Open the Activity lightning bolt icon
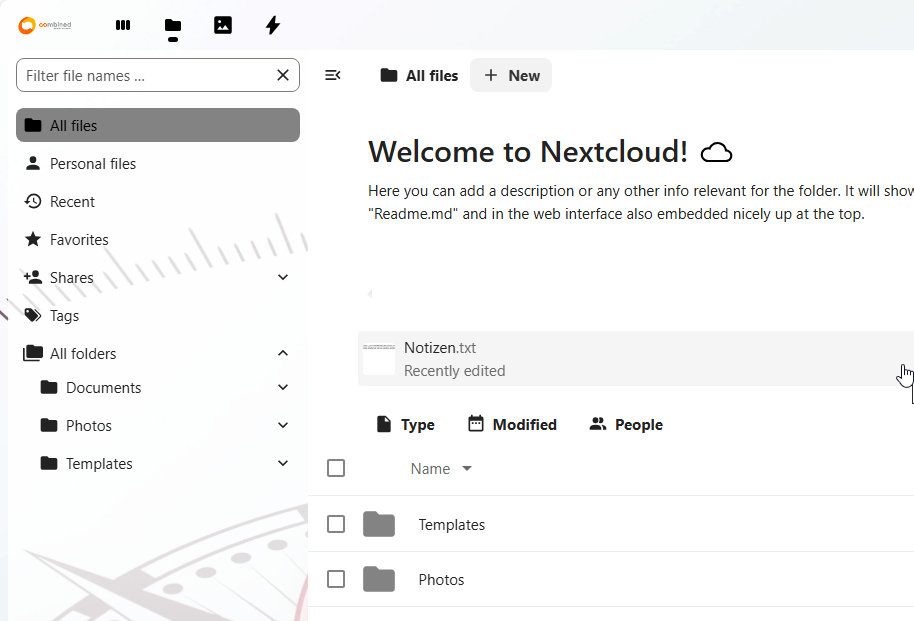Viewport: 914px width, 621px height. (x=273, y=25)
